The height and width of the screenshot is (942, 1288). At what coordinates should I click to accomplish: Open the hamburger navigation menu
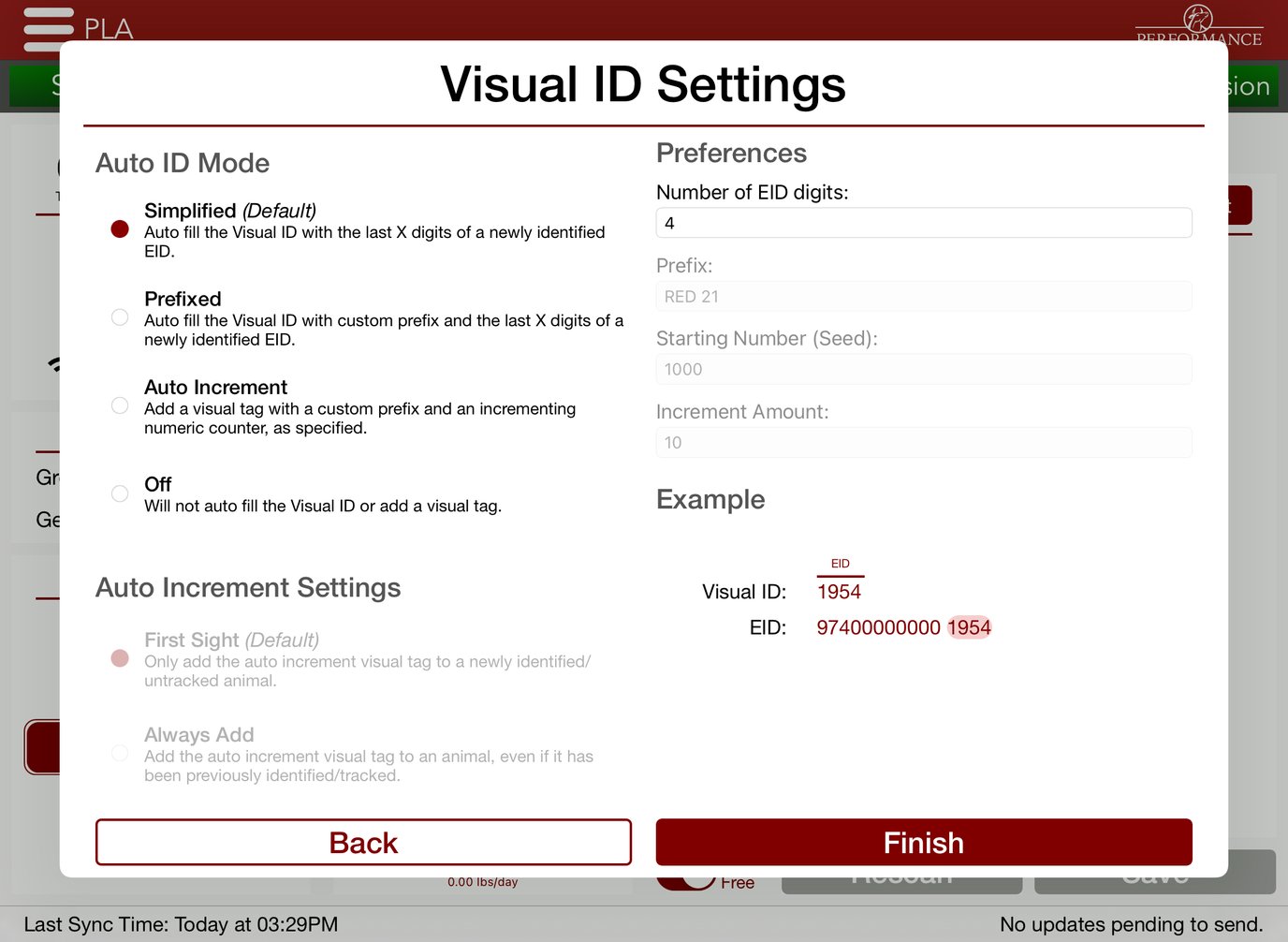click(x=48, y=29)
